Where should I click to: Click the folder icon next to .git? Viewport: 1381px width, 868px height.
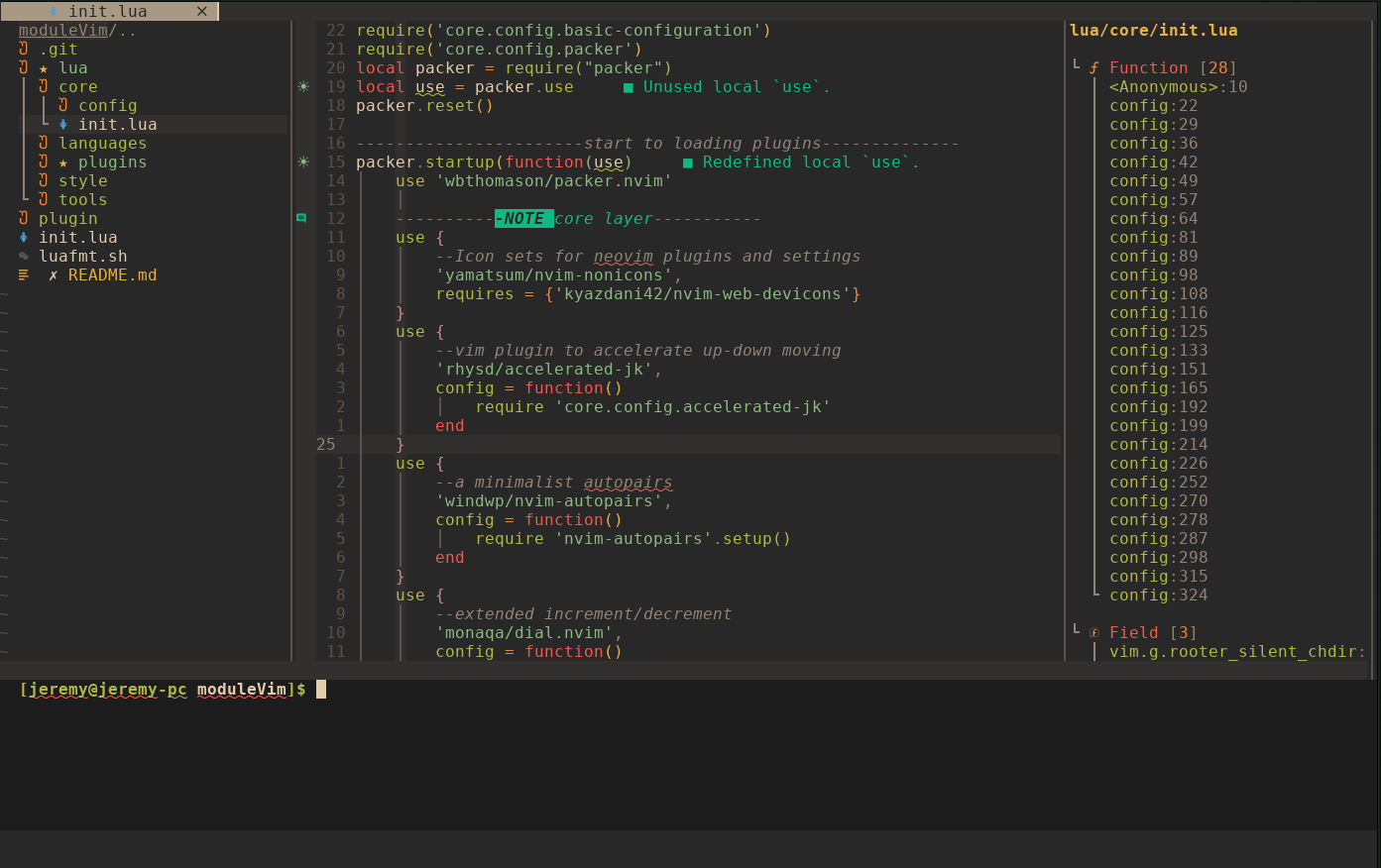pyautogui.click(x=24, y=50)
